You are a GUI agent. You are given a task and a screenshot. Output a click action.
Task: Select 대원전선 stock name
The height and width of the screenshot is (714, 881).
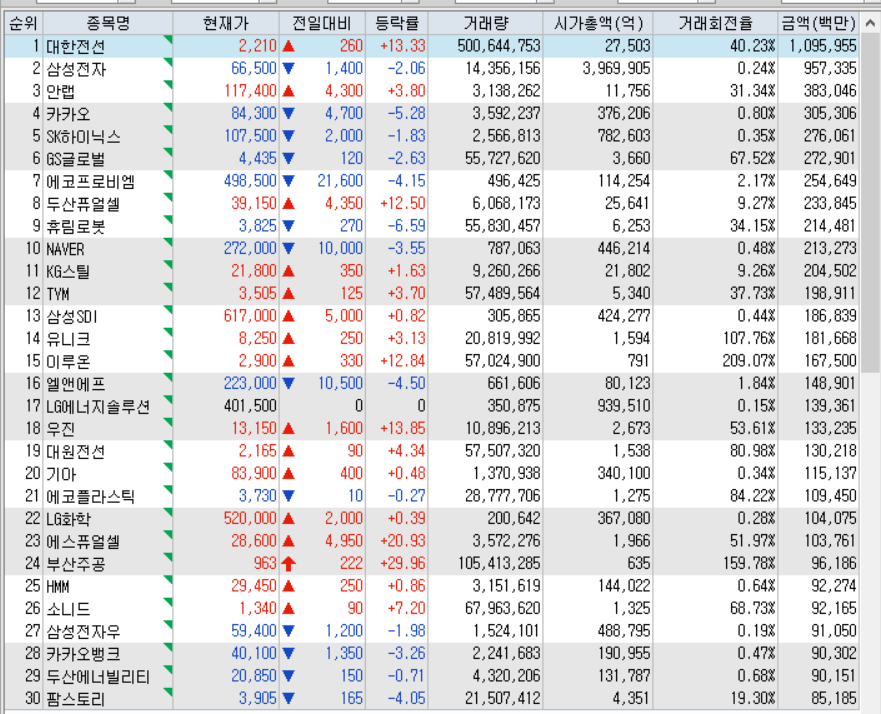pos(76,452)
